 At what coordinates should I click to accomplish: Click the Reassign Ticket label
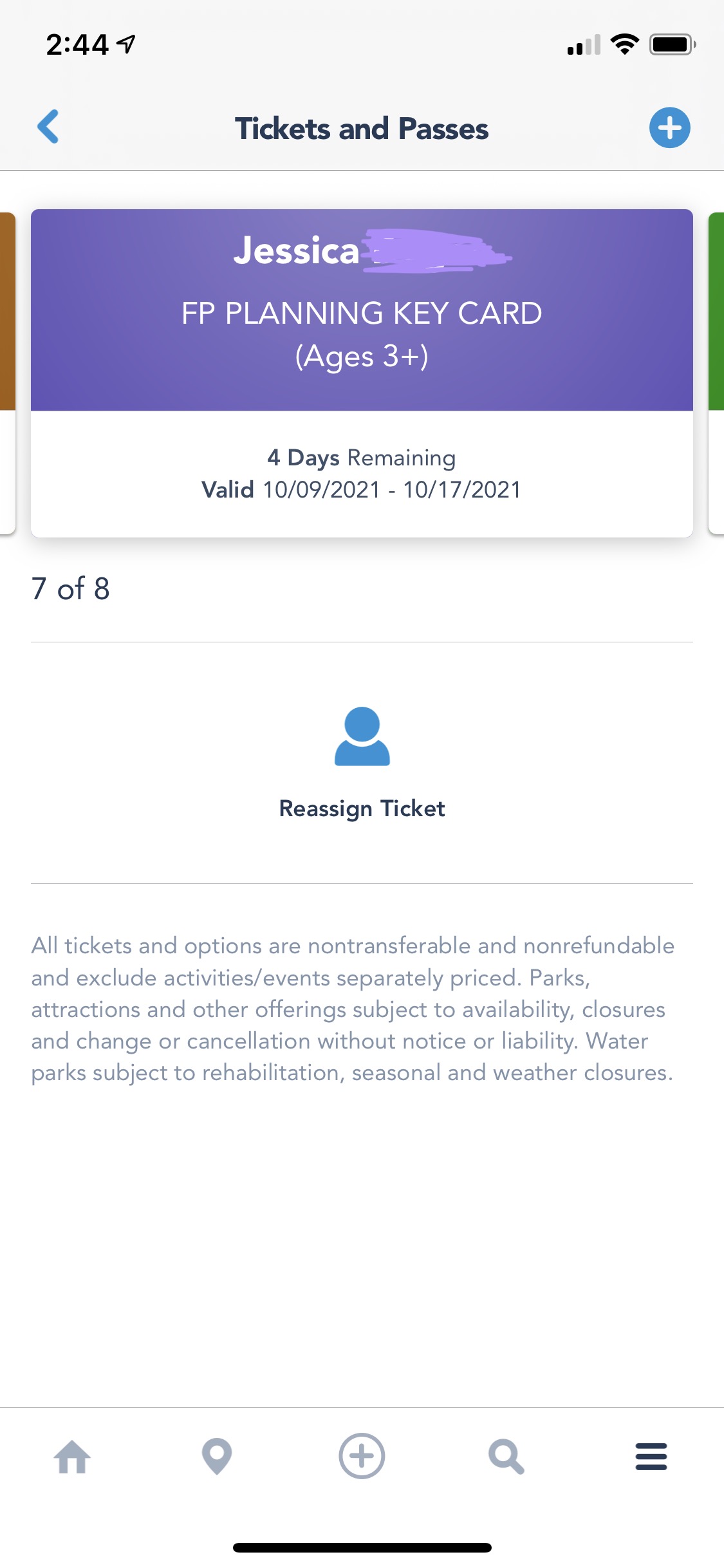click(x=362, y=808)
